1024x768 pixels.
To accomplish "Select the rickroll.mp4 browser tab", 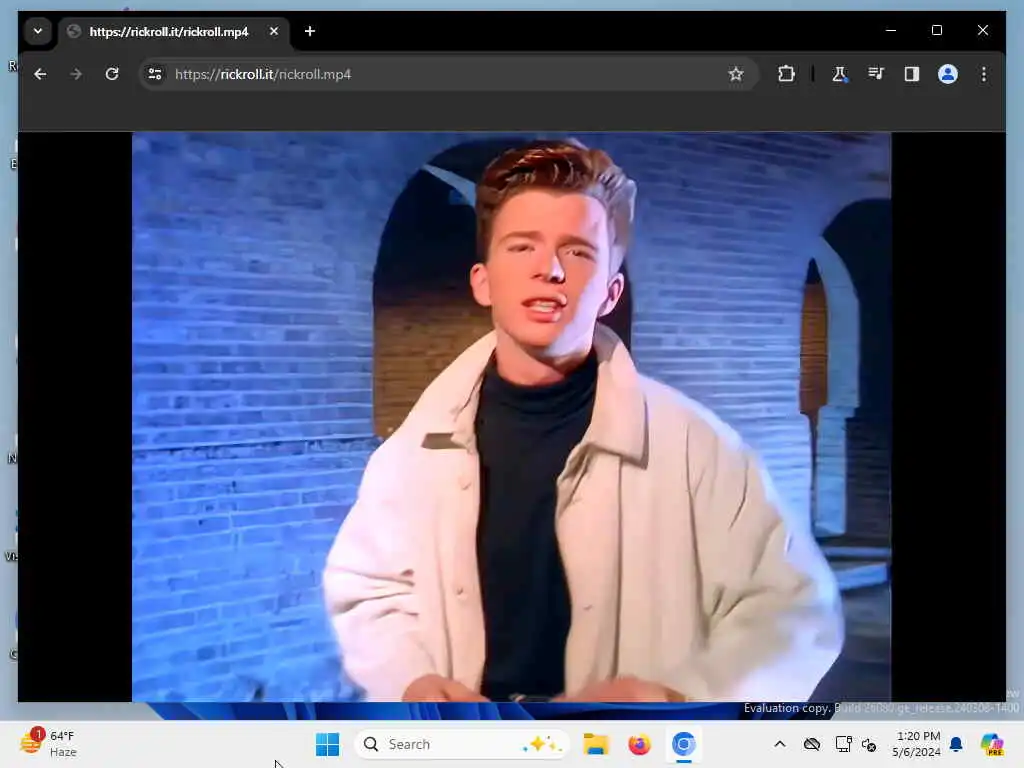I will click(174, 31).
